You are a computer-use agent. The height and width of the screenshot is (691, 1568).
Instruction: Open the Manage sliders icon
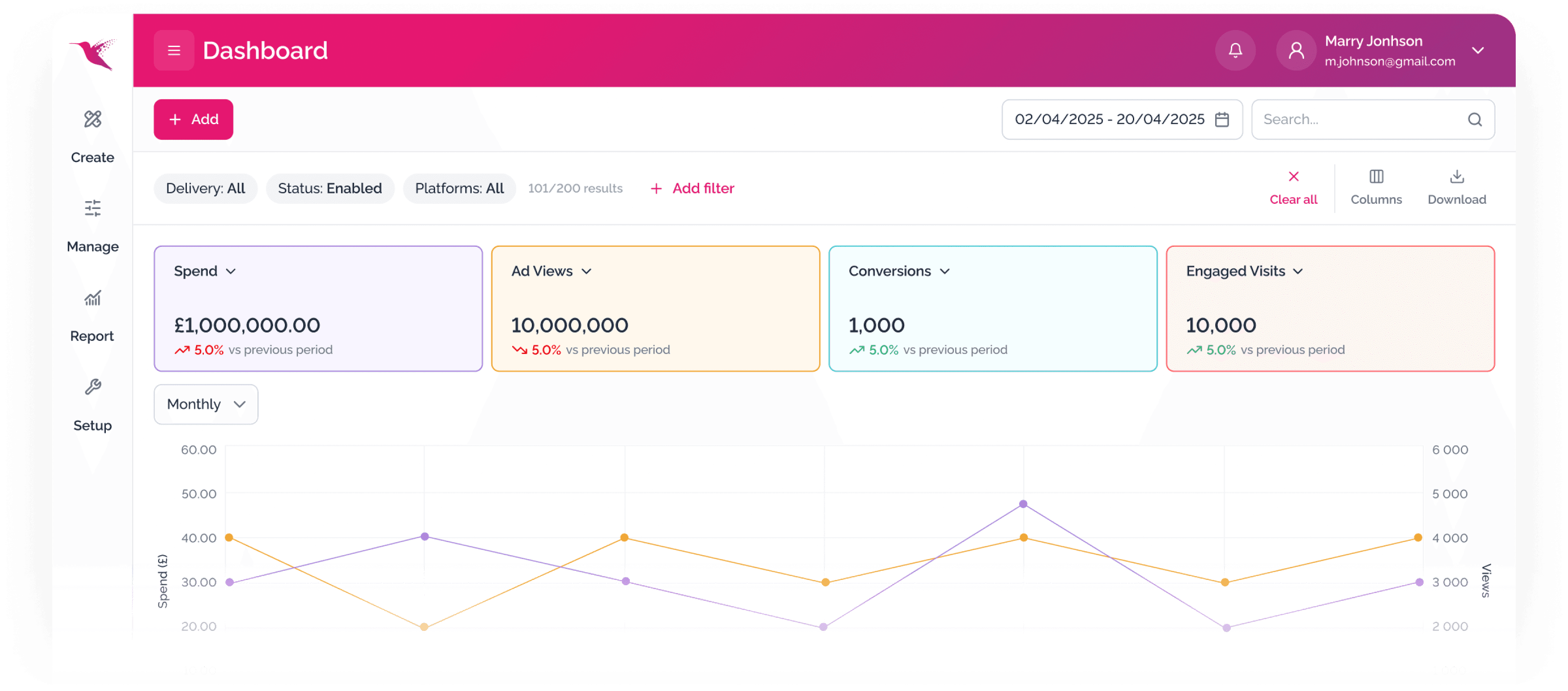click(x=92, y=209)
